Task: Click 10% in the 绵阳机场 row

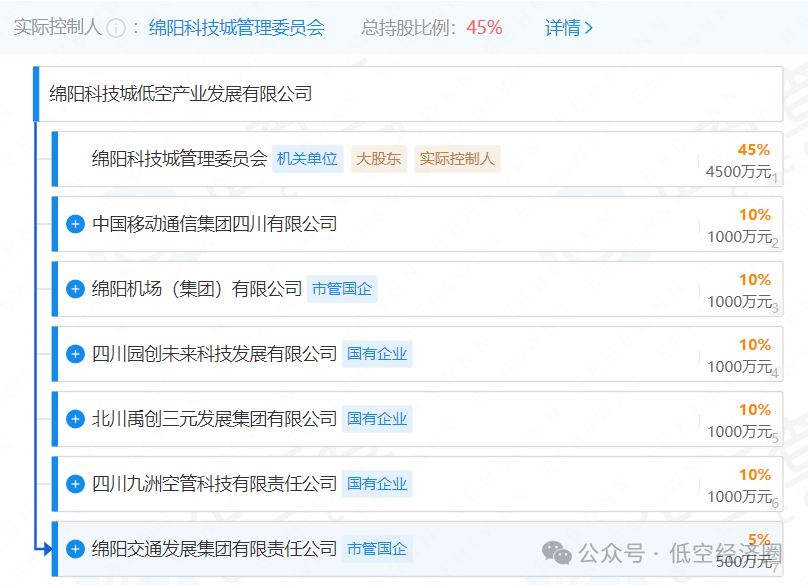Action: point(755,280)
